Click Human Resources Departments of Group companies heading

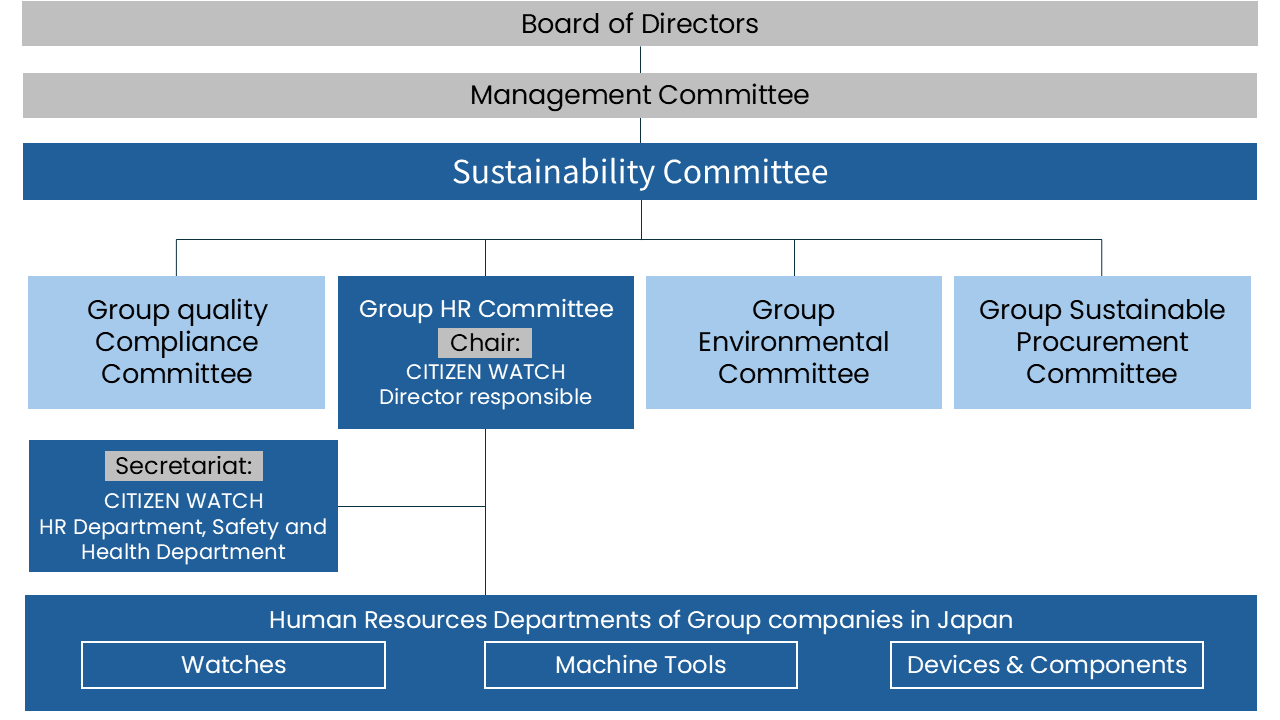[640, 620]
